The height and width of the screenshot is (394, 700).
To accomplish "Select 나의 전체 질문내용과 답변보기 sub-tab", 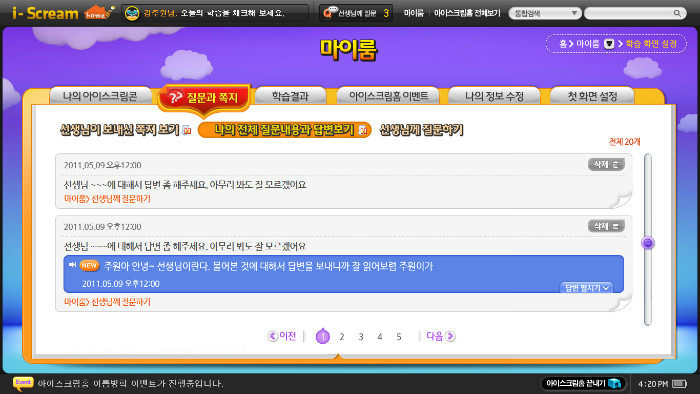I will coord(284,130).
